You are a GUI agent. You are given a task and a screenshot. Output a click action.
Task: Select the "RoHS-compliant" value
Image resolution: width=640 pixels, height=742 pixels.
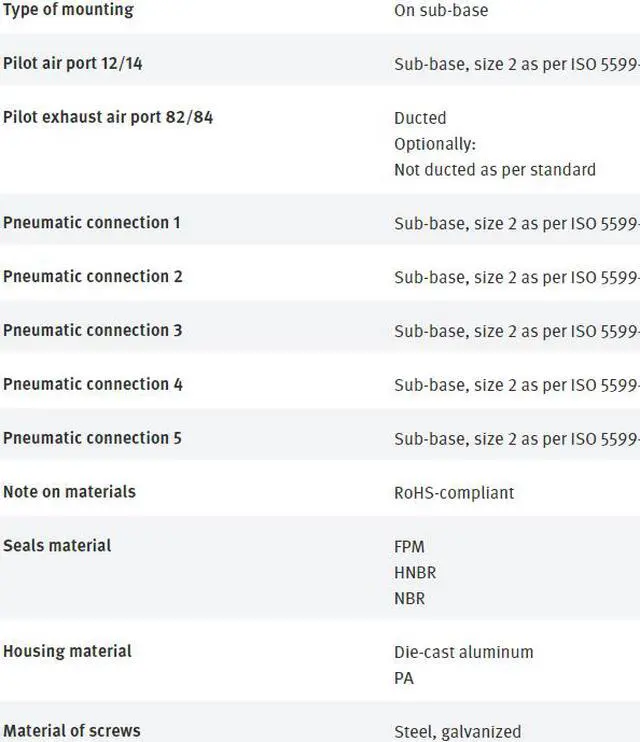point(454,493)
